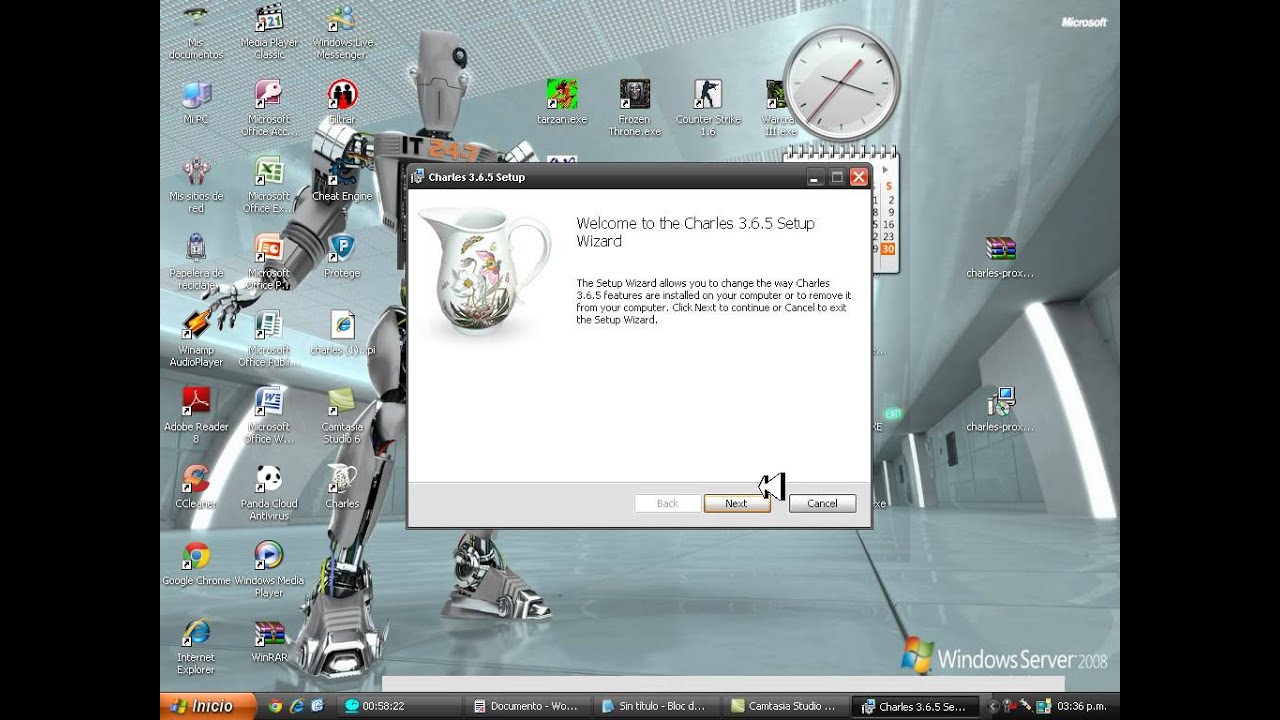Select the Windows Live Messenger shortcut
Viewport: 1280px width, 720px height.
(x=342, y=32)
